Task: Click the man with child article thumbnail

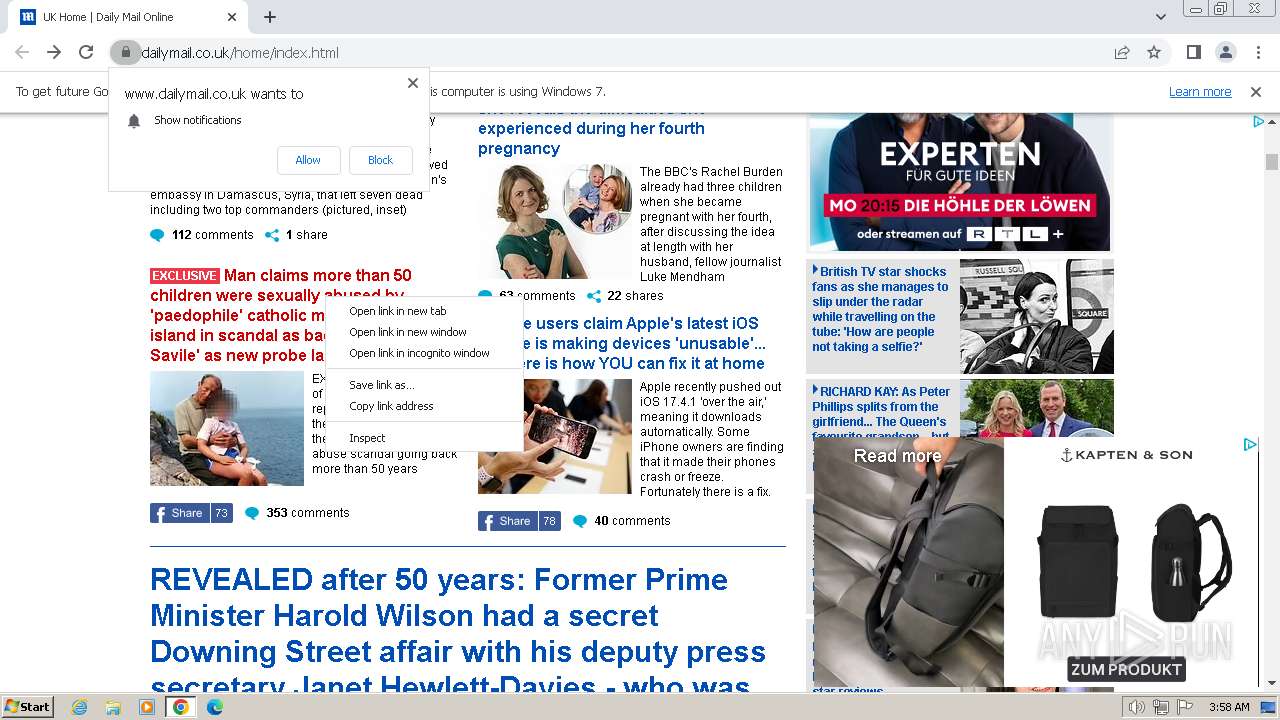Action: coord(227,429)
